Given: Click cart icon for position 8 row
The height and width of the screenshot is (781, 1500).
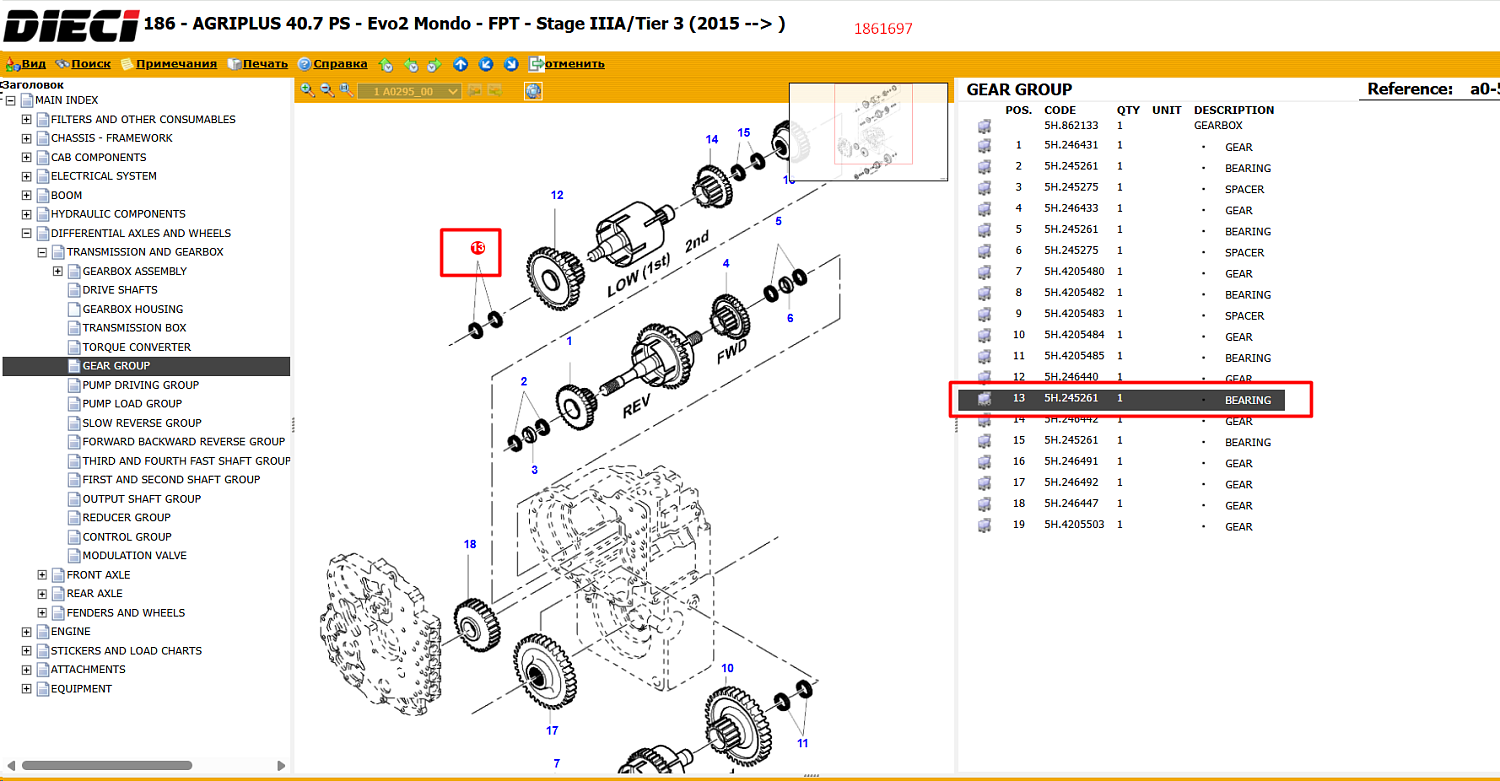Looking at the screenshot, I should click(984, 293).
